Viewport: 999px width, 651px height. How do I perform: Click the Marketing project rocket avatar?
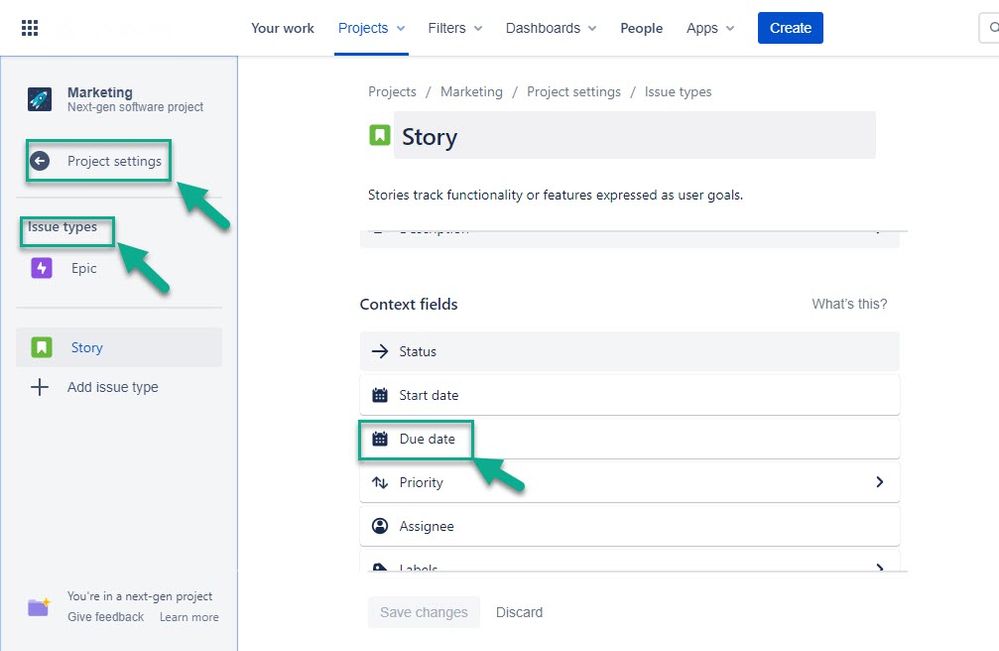point(40,99)
